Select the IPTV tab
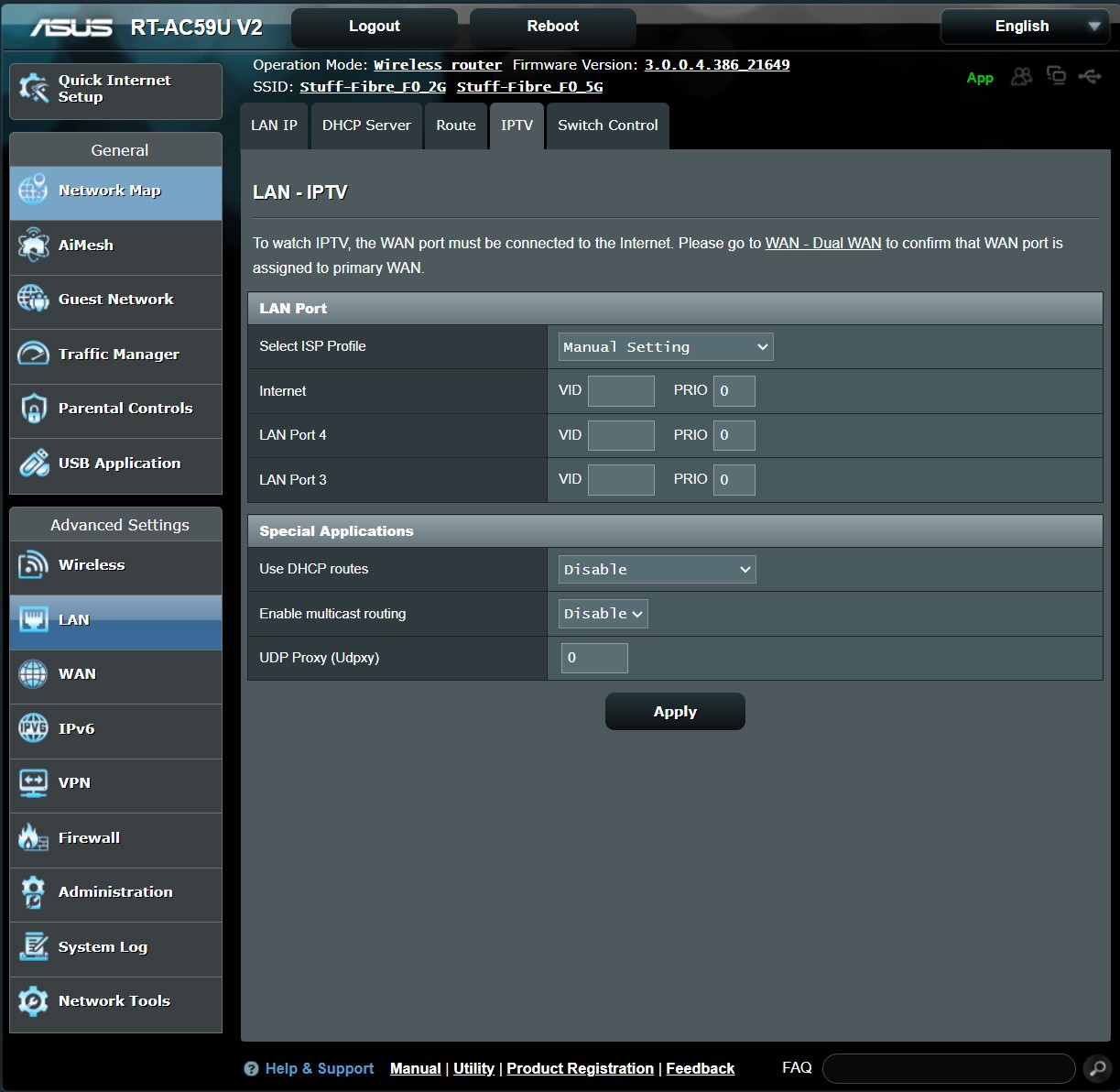Viewport: 1120px width, 1092px height. (517, 126)
